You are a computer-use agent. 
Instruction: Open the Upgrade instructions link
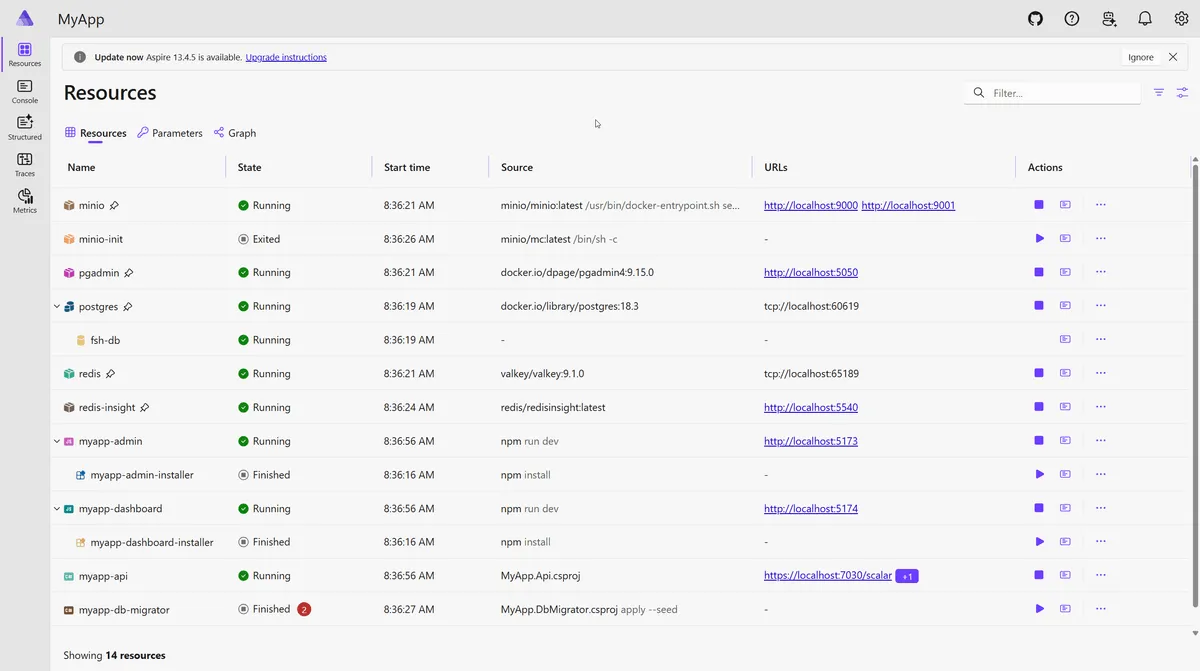click(286, 57)
